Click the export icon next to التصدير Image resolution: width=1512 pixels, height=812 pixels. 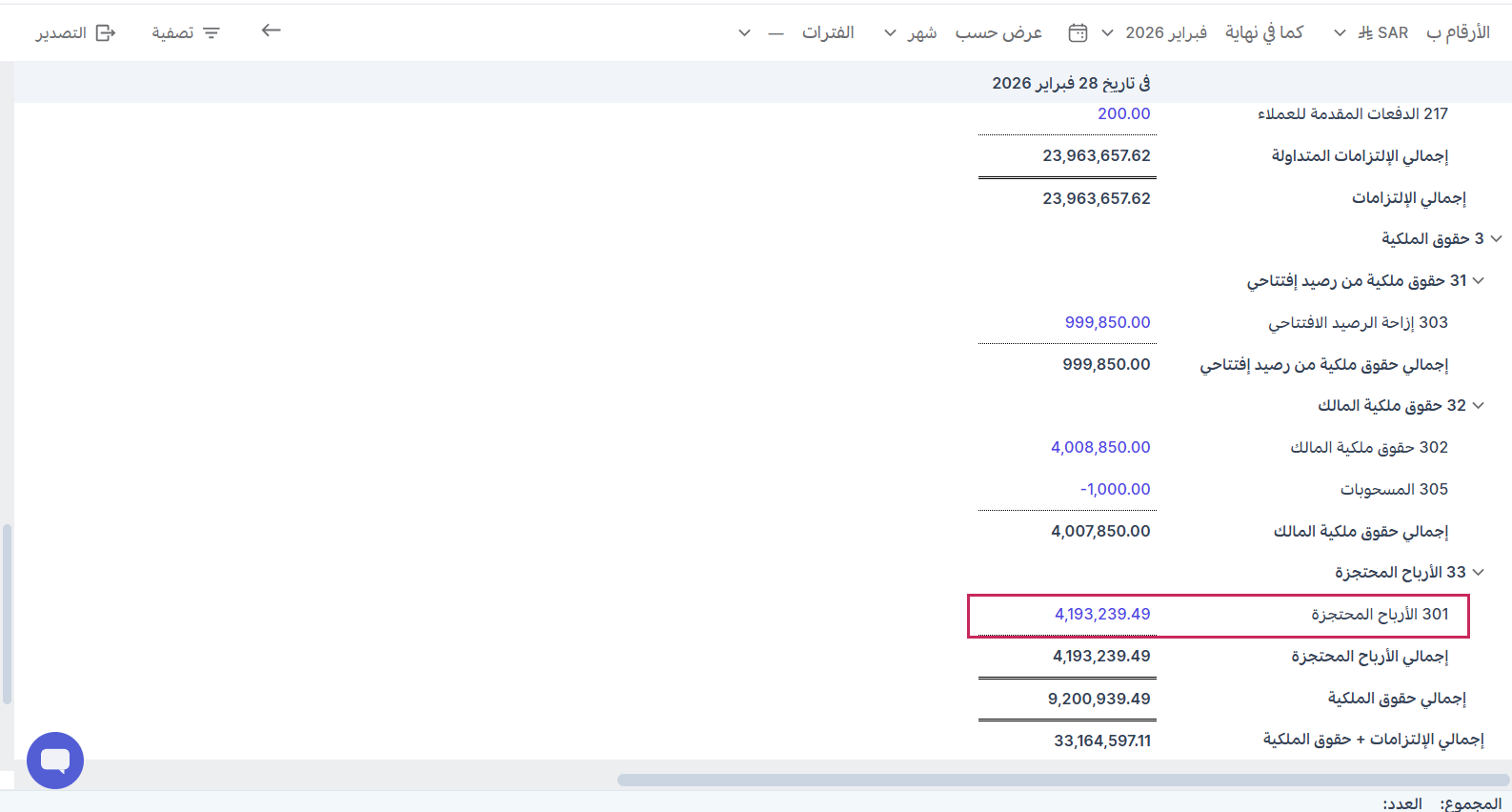coord(106,33)
